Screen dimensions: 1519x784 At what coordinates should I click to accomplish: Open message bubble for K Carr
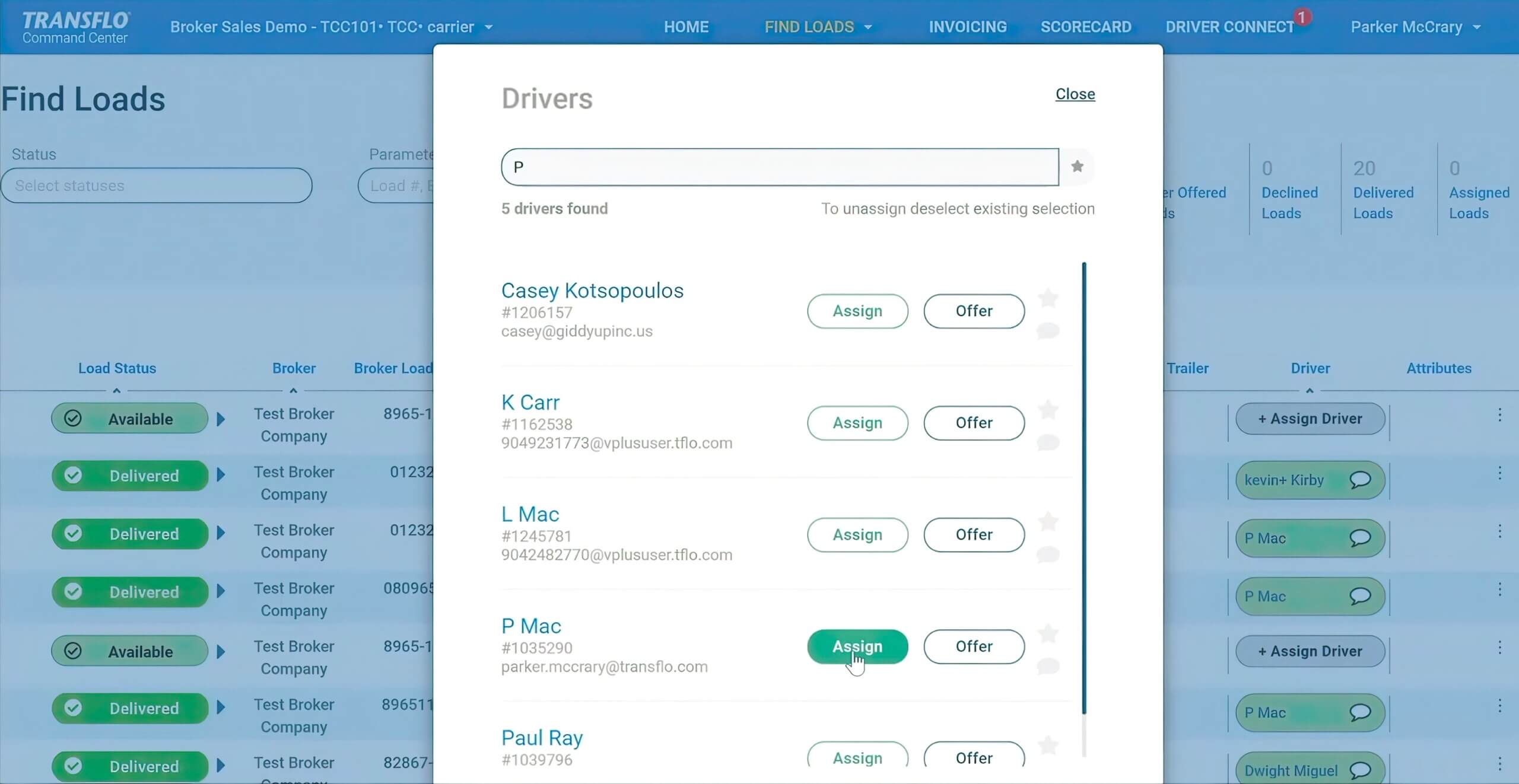coord(1048,442)
